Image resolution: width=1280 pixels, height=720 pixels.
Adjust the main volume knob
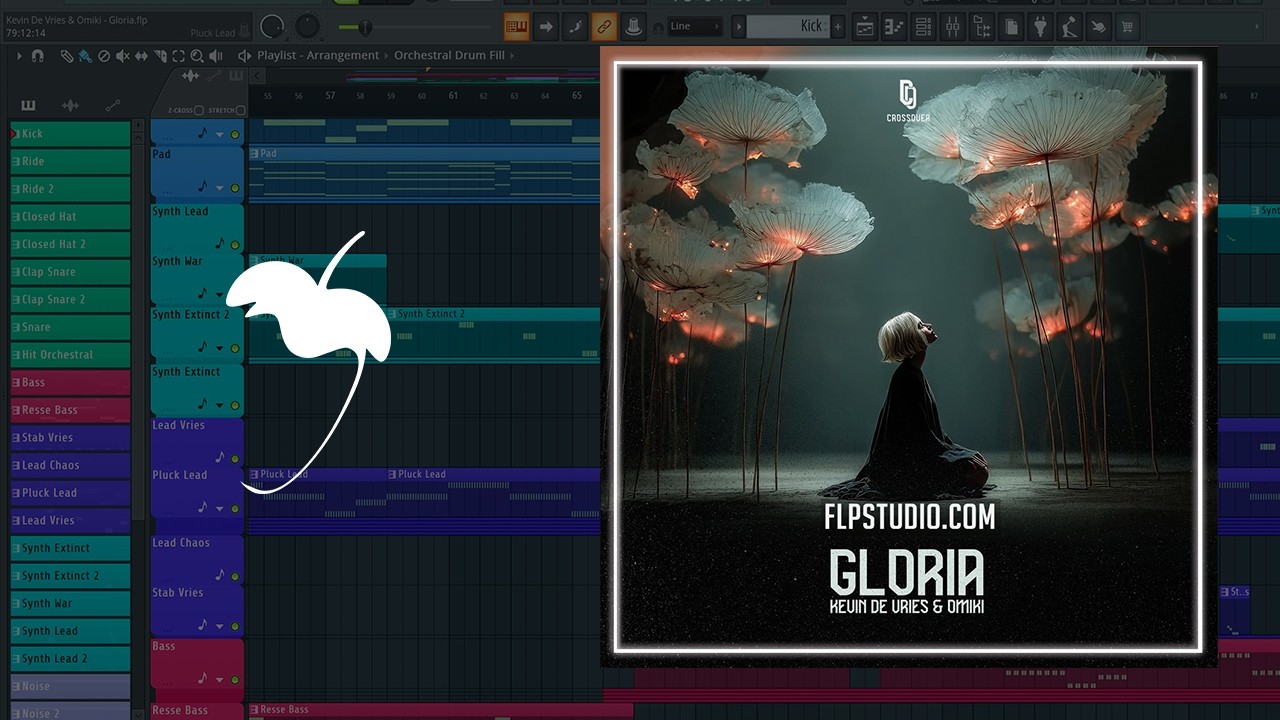pyautogui.click(x=272, y=27)
